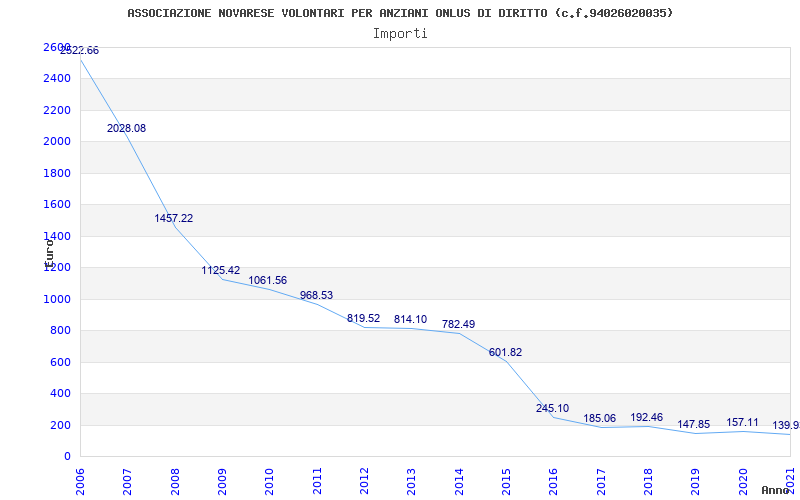Click the 2019 year axis label
This screenshot has width=800, height=500.
click(695, 482)
